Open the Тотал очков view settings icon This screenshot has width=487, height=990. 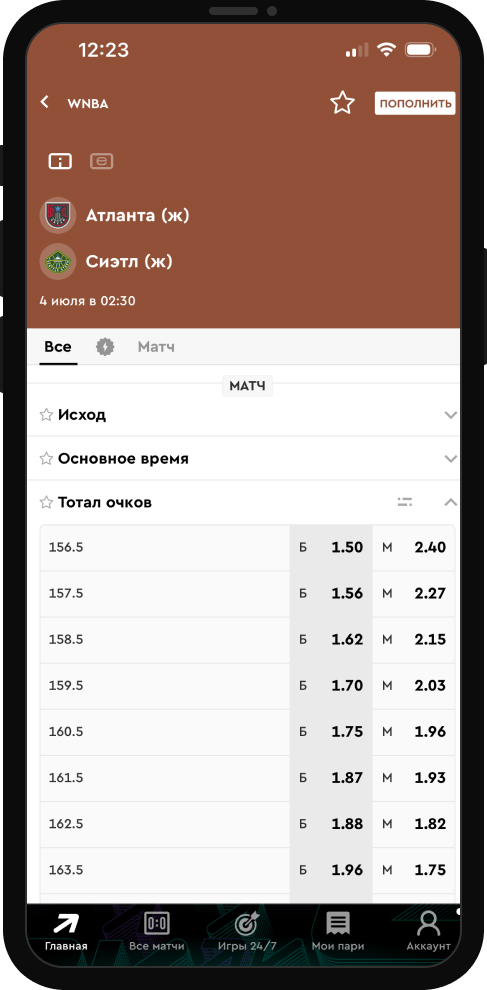[405, 503]
